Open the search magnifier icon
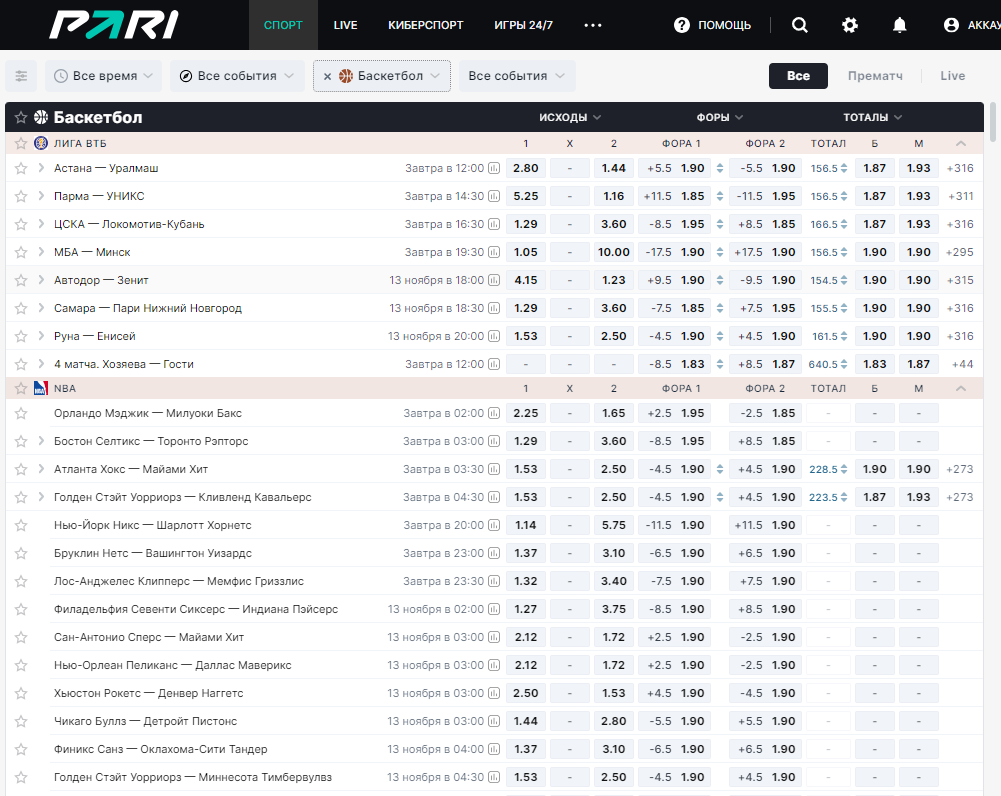Image resolution: width=1001 pixels, height=796 pixels. coord(799,25)
